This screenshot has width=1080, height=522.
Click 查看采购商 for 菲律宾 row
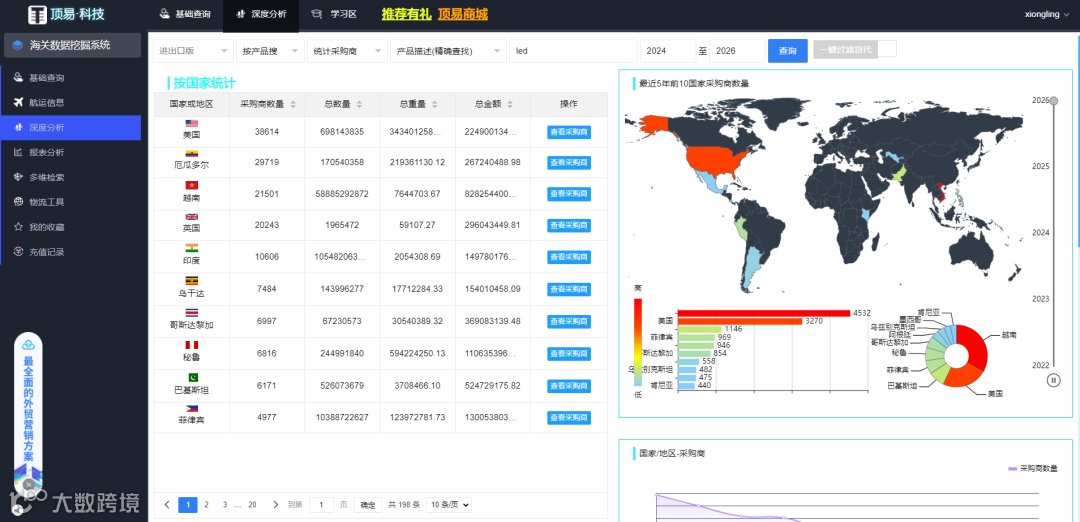(x=569, y=418)
